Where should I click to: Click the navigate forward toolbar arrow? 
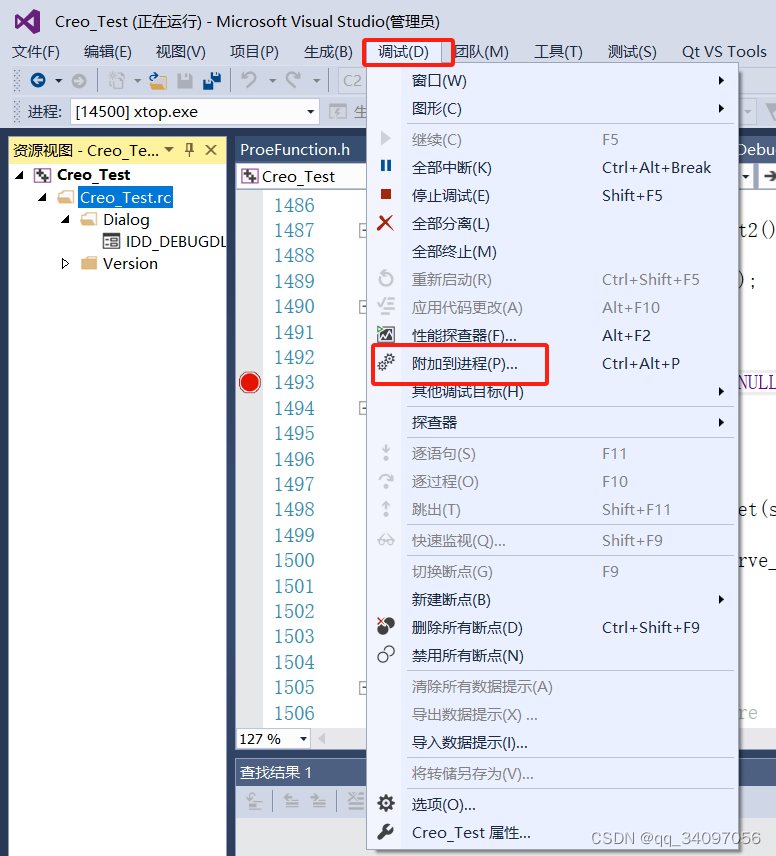coord(79,81)
